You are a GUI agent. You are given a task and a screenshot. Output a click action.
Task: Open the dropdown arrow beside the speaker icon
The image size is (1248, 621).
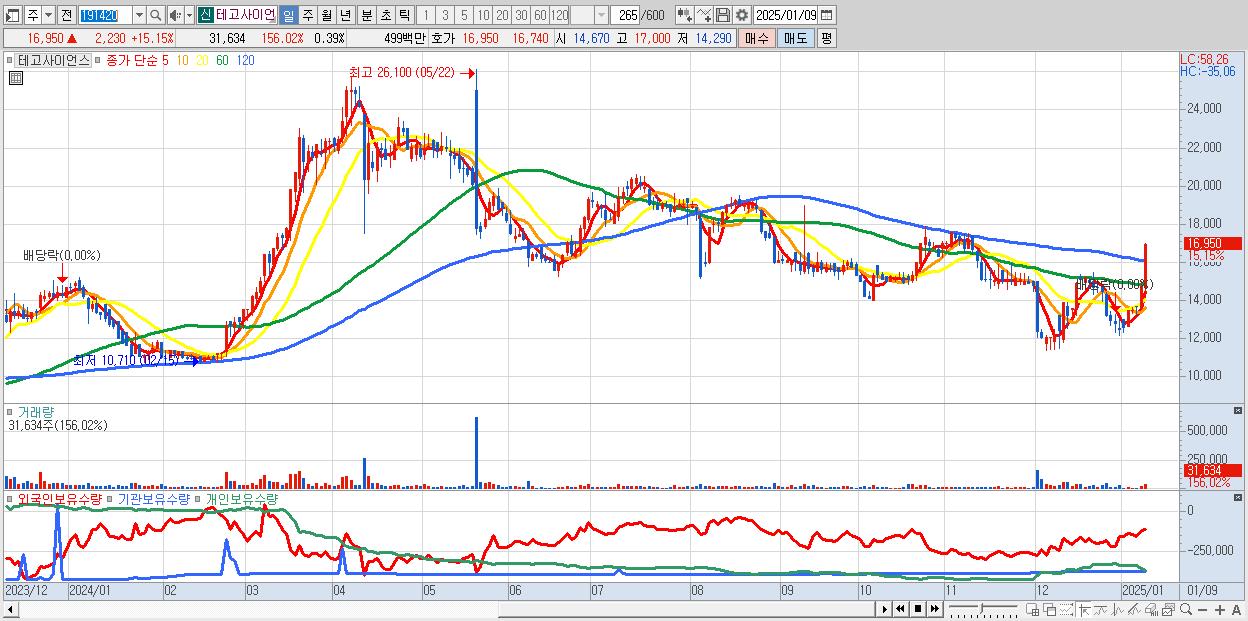point(189,15)
